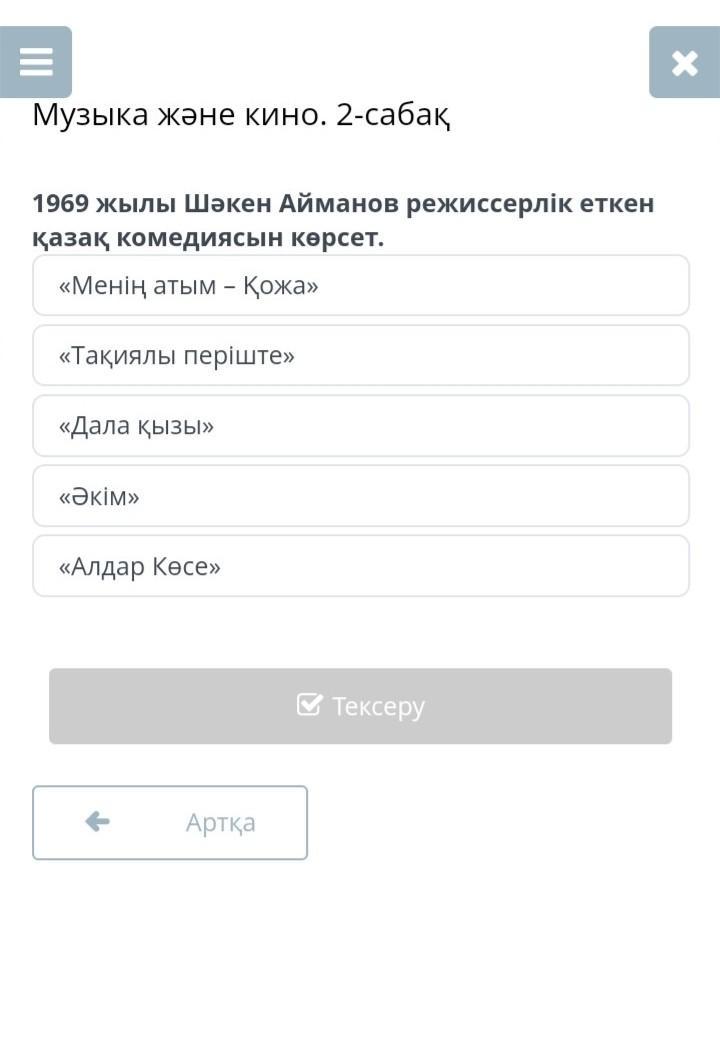Choose «Алдар Көсе» as the answer
The height and width of the screenshot is (1060, 720).
[x=360, y=566]
